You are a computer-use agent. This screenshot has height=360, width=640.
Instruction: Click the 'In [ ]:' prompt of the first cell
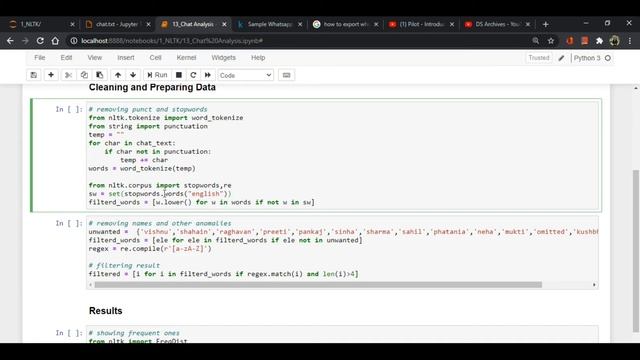(x=69, y=109)
